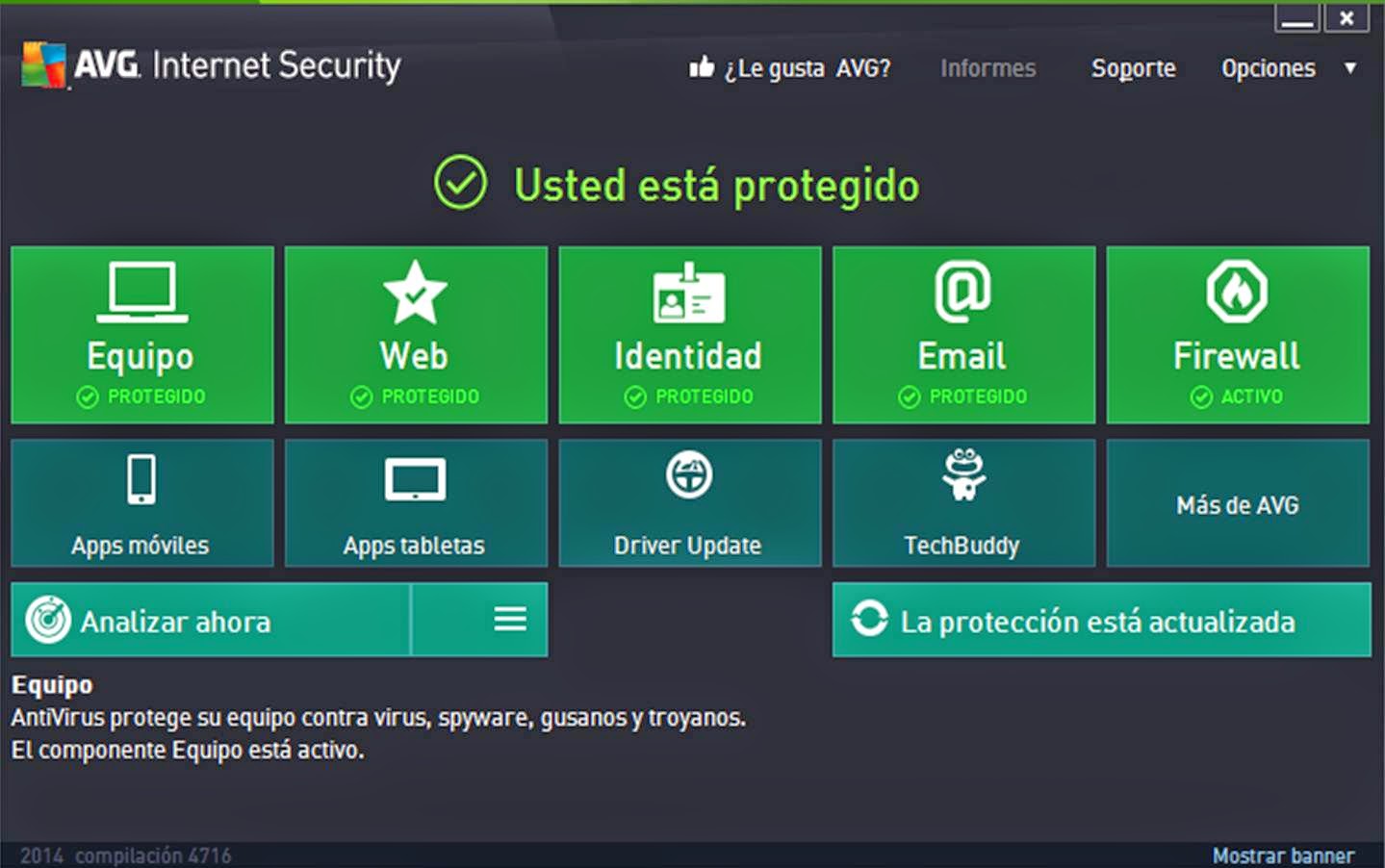Viewport: 1385px width, 868px height.
Task: Click the TechBuddy mascot icon
Action: [x=963, y=473]
